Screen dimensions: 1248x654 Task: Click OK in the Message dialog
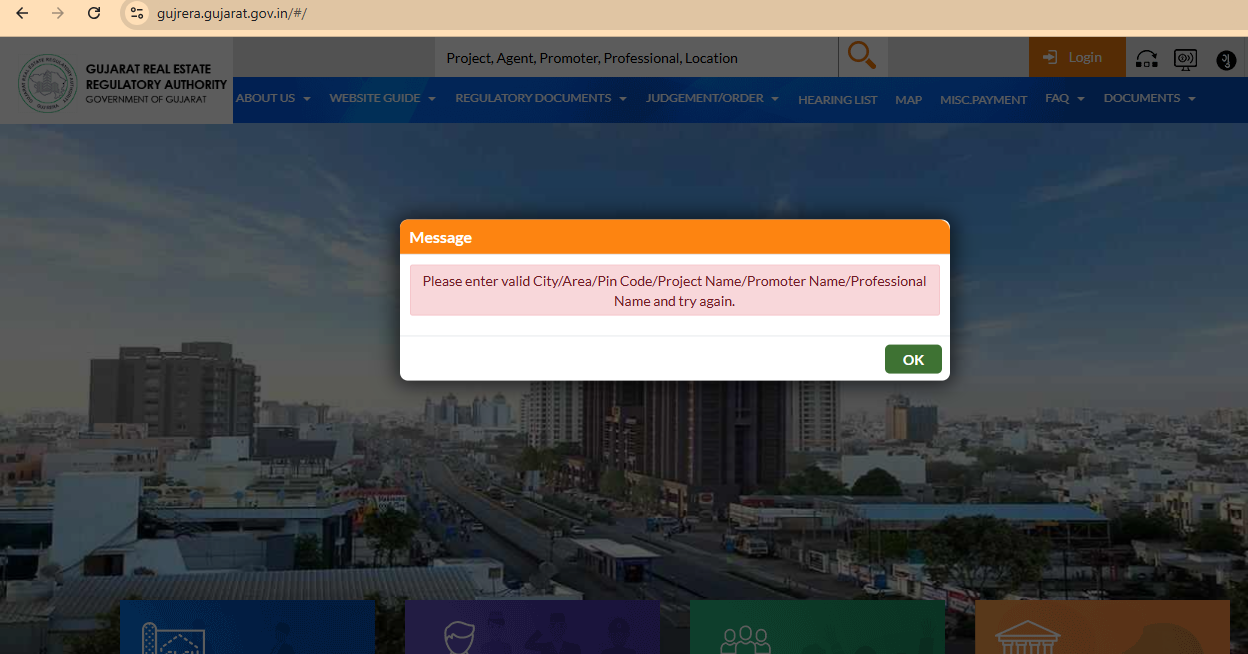click(x=913, y=359)
